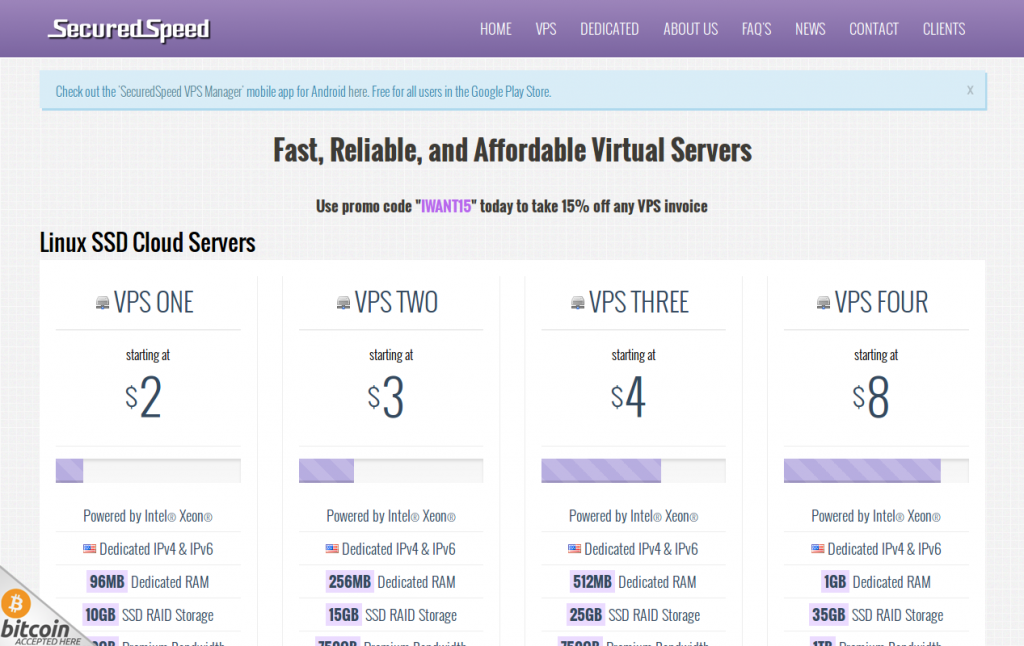The height and width of the screenshot is (646, 1024).
Task: Open the DEDICATED servers page
Action: point(609,29)
